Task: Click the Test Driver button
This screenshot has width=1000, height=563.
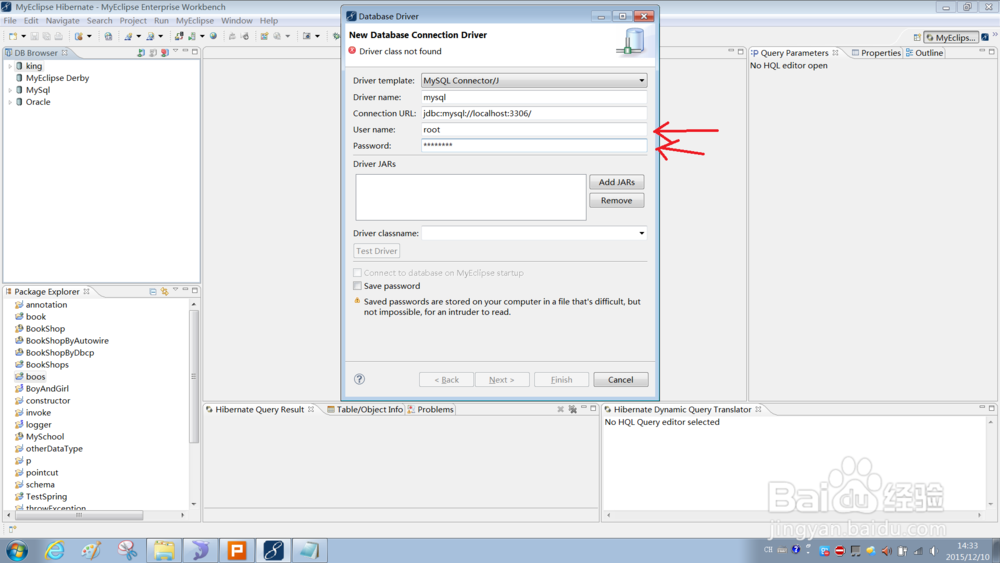Action: tap(377, 251)
